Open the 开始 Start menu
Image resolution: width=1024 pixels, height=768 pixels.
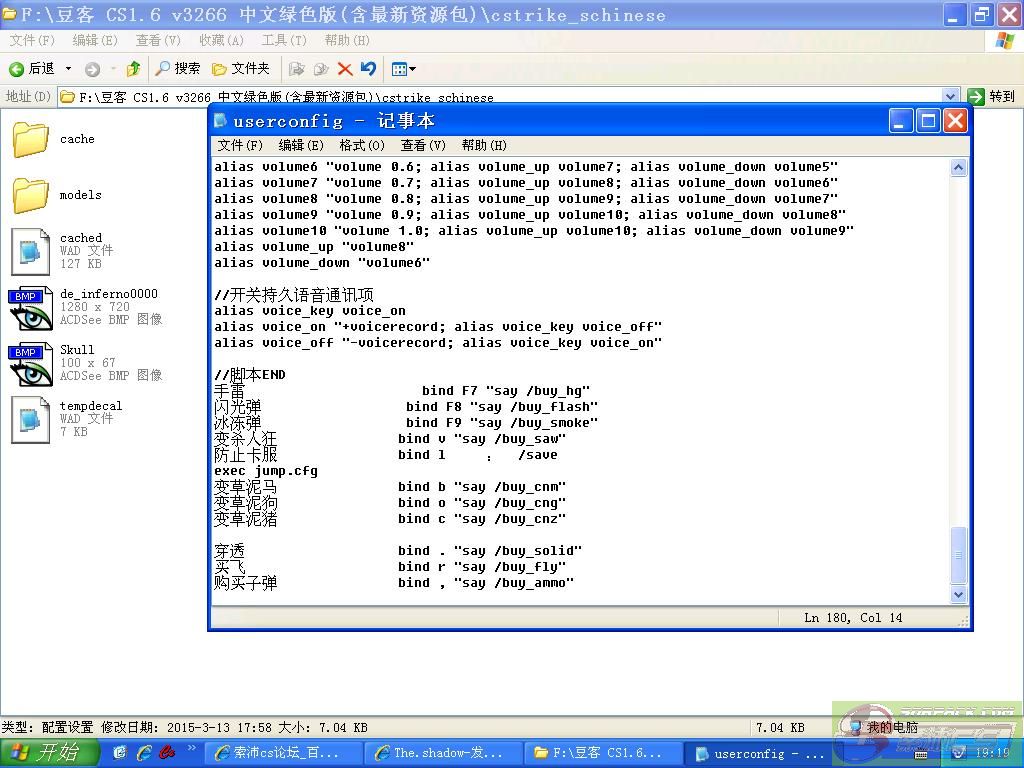[x=48, y=753]
